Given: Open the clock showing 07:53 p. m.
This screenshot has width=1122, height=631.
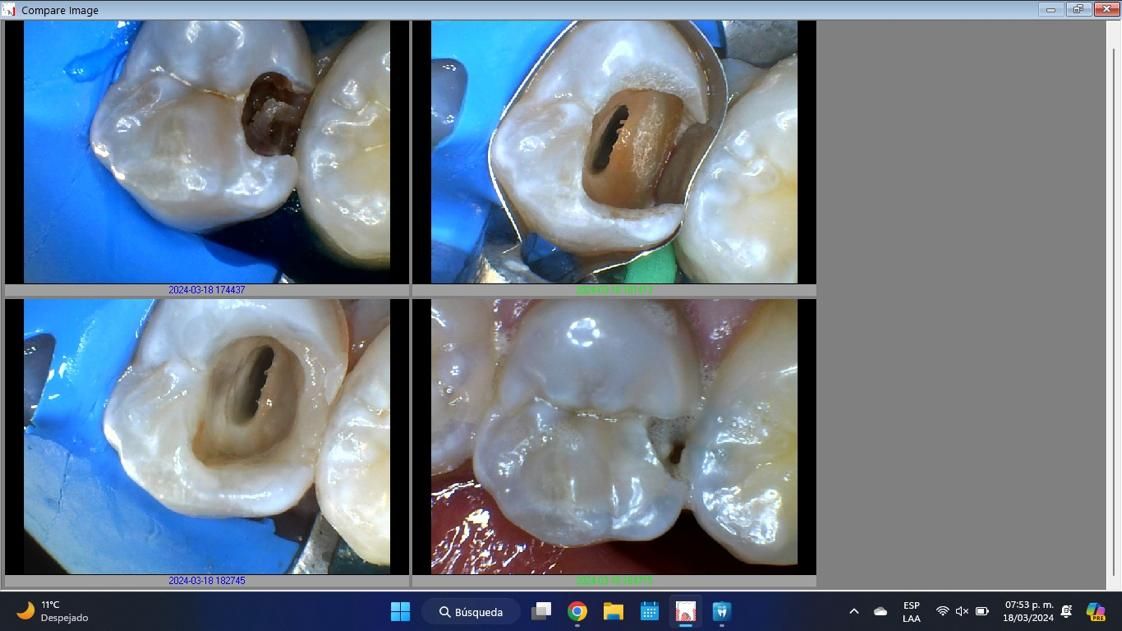Looking at the screenshot, I should point(1028,611).
